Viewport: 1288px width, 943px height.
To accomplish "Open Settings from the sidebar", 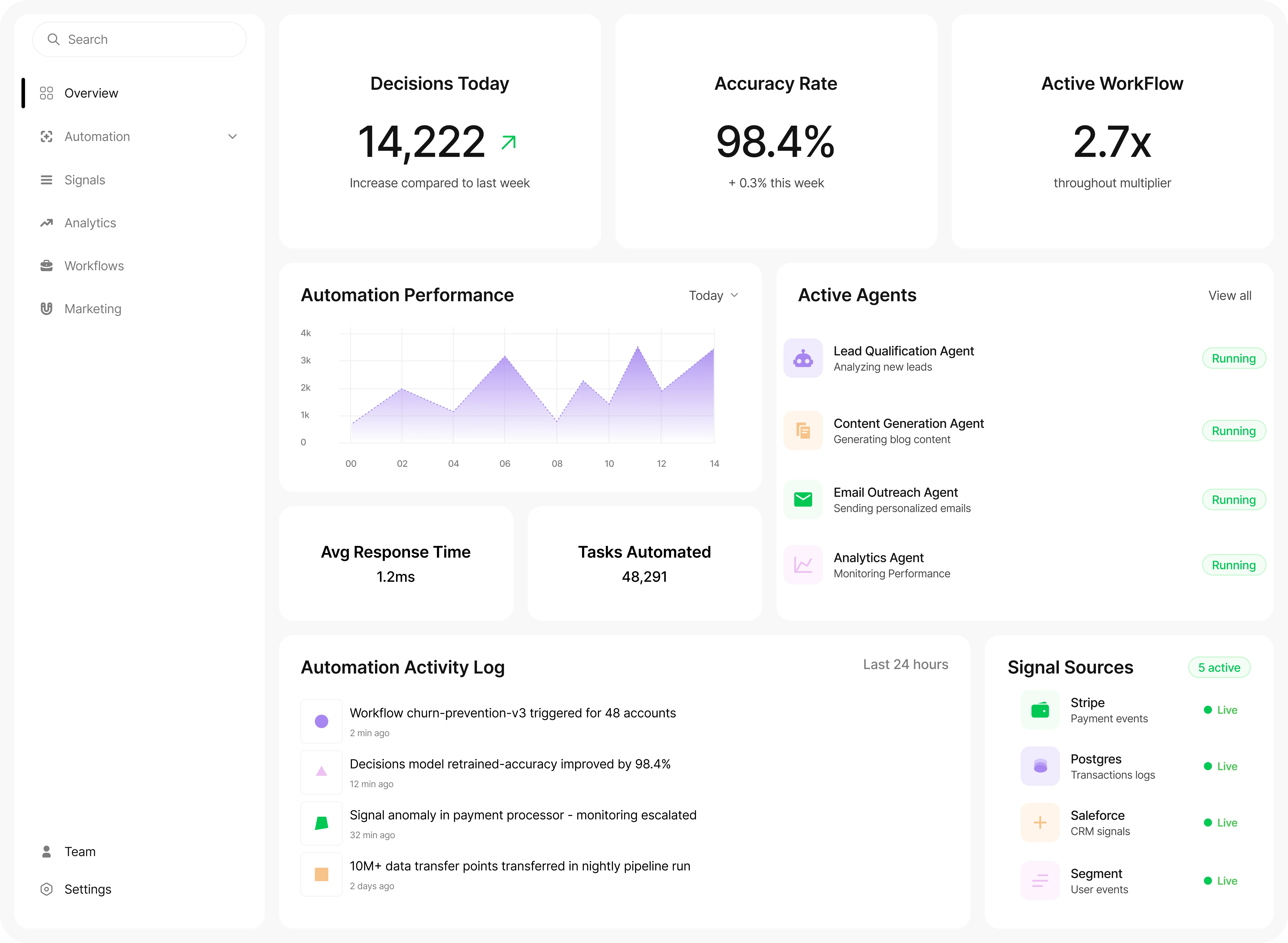I will pyautogui.click(x=88, y=889).
